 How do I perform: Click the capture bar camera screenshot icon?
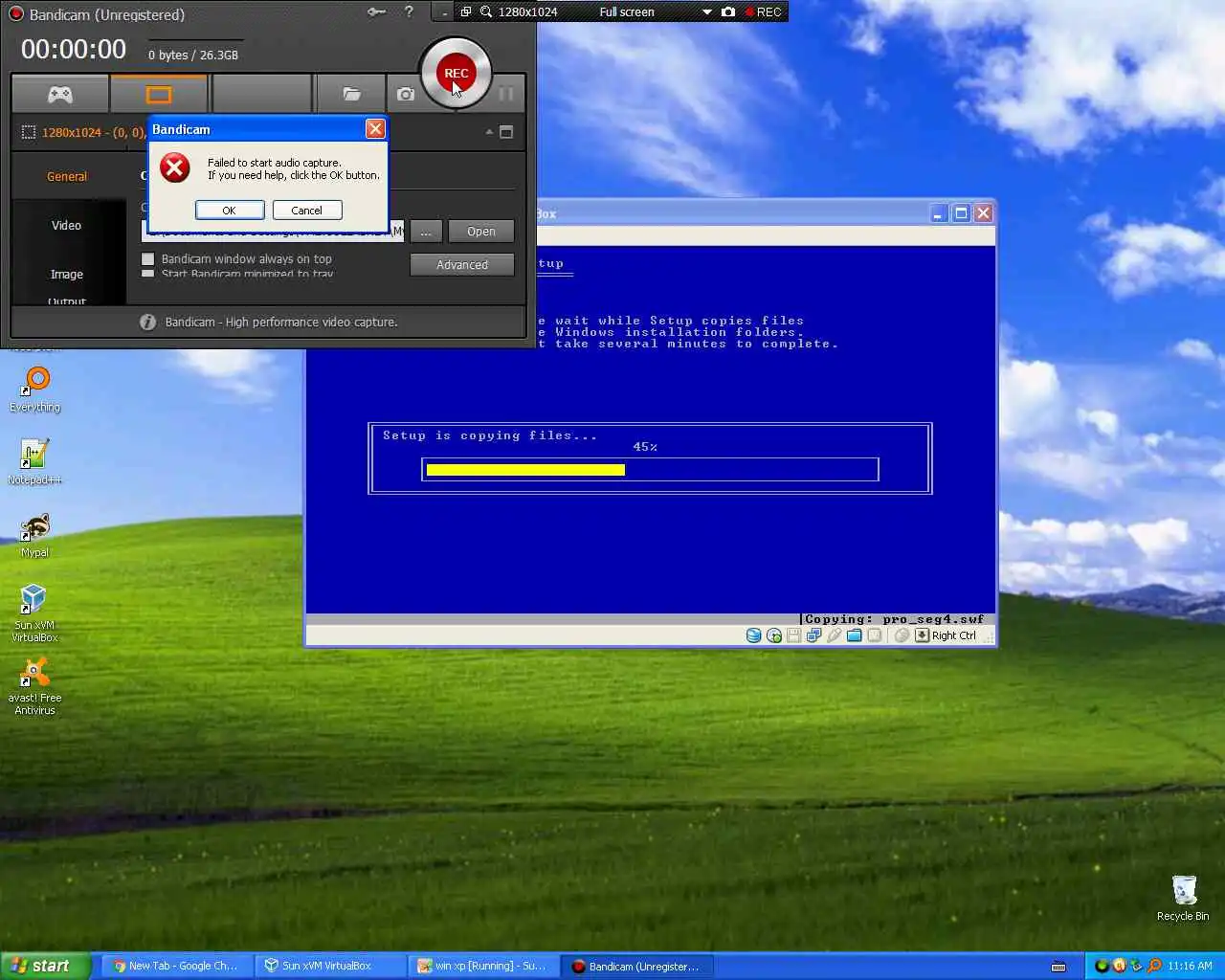click(x=728, y=11)
